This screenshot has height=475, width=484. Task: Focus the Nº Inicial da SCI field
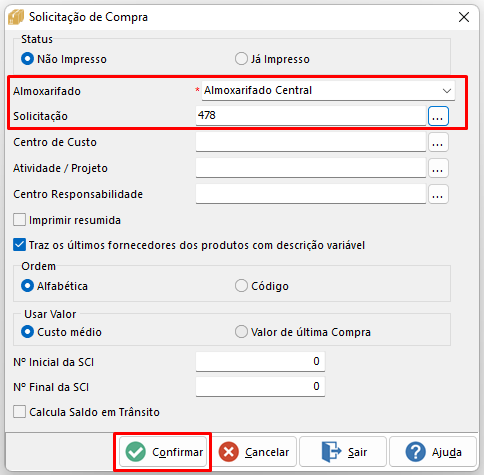260,362
